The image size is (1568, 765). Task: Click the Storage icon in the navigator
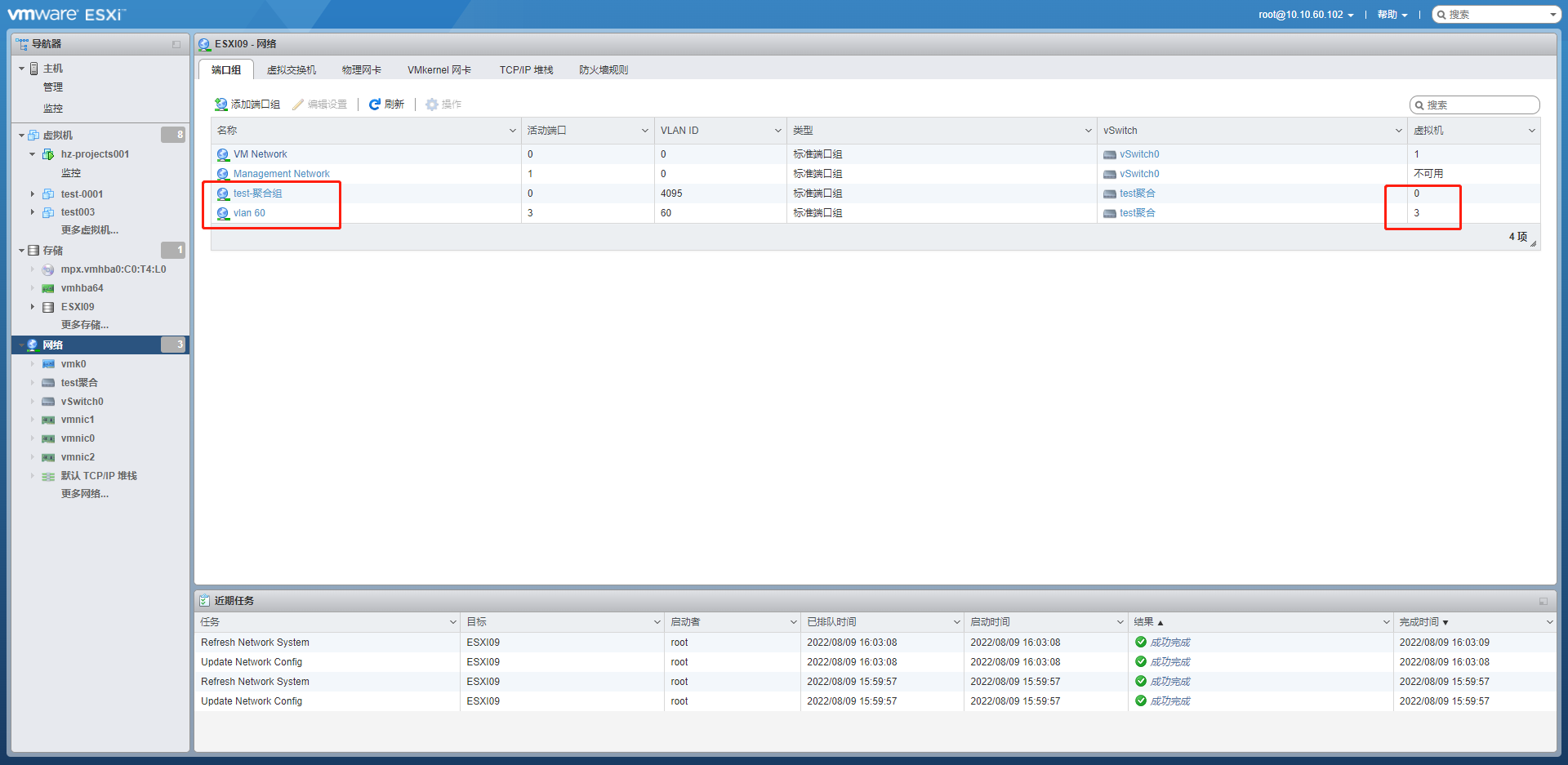coord(33,251)
